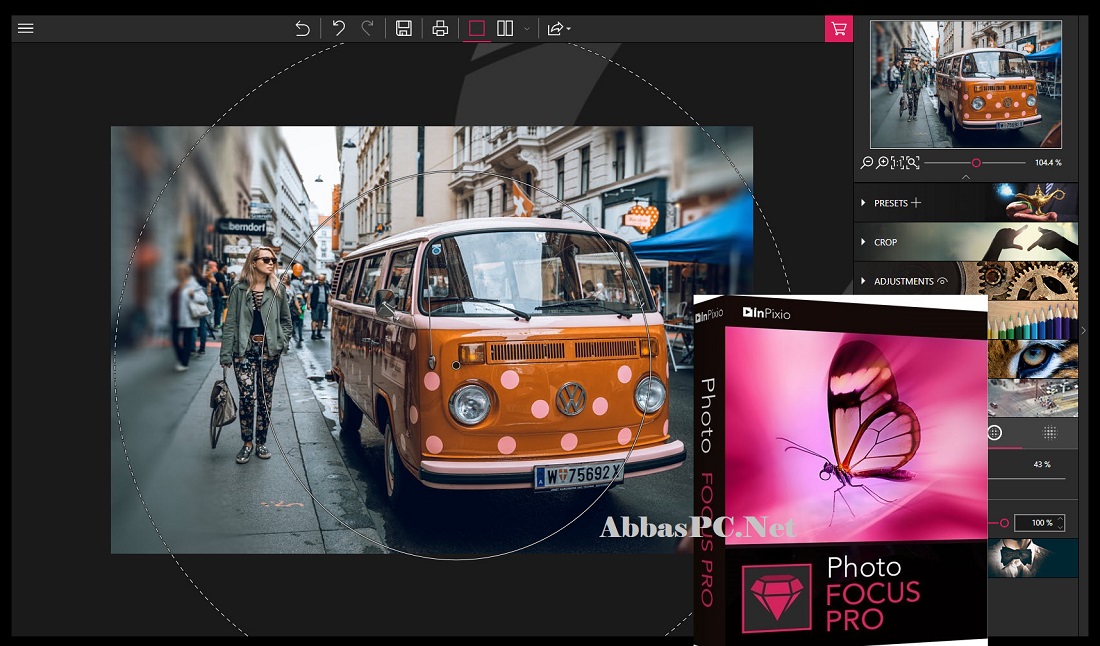Open the pink shopping cart
1100x646 pixels.
pos(838,29)
